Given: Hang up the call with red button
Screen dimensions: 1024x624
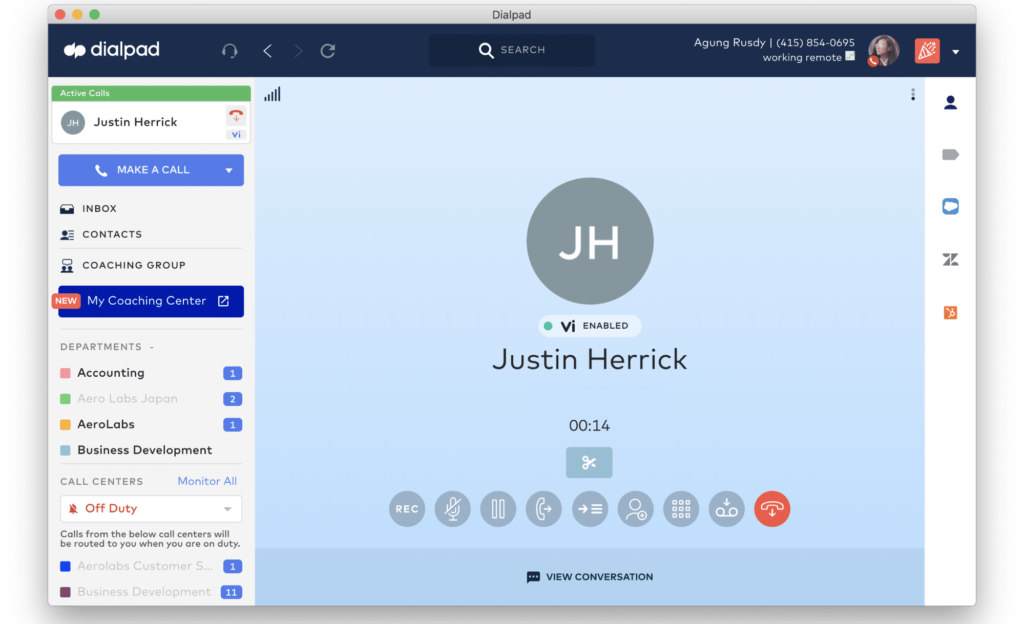Looking at the screenshot, I should pyautogui.click(x=772, y=509).
